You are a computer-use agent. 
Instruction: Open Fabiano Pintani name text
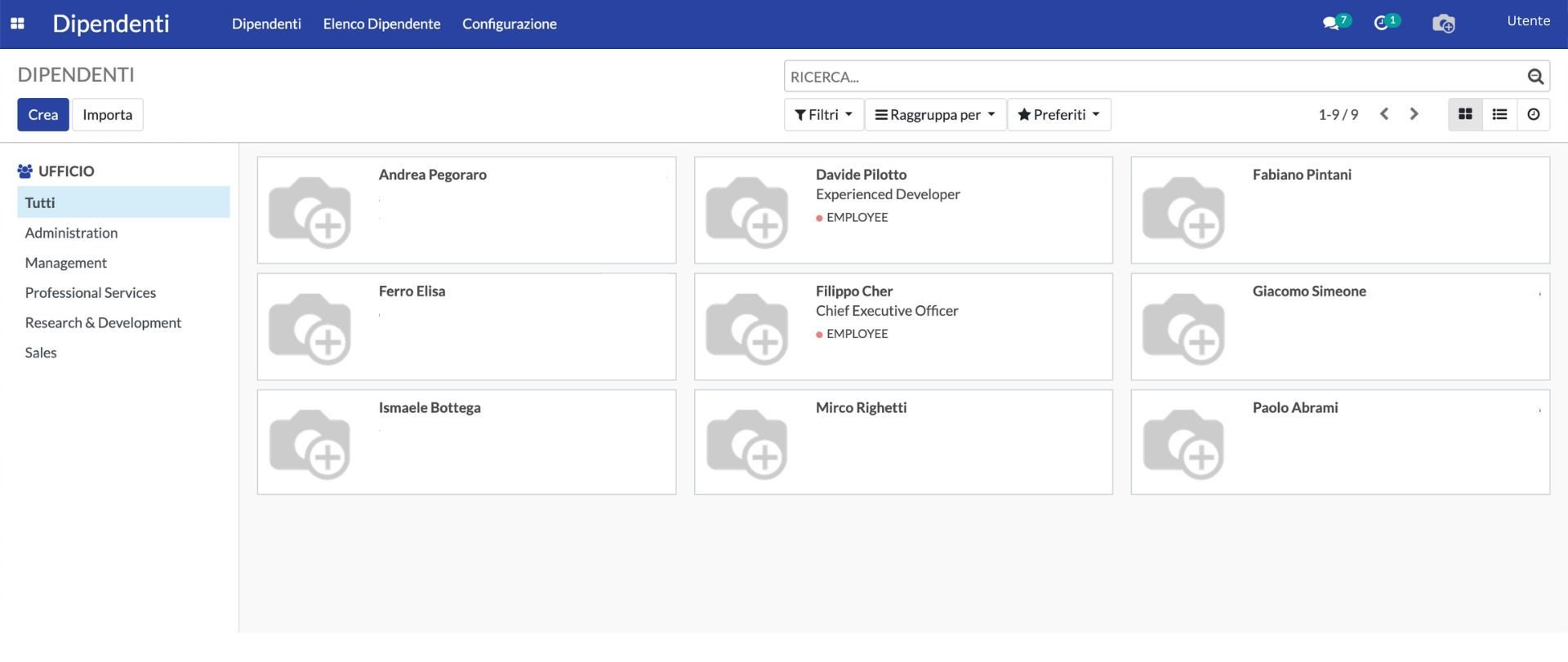point(1302,175)
